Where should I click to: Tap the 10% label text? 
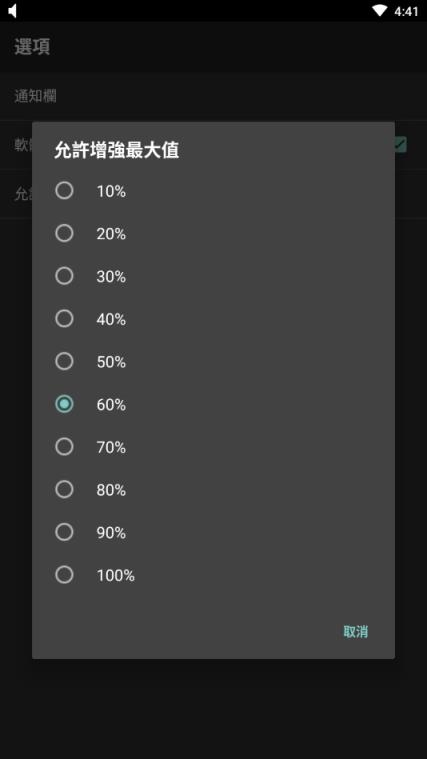[111, 192]
